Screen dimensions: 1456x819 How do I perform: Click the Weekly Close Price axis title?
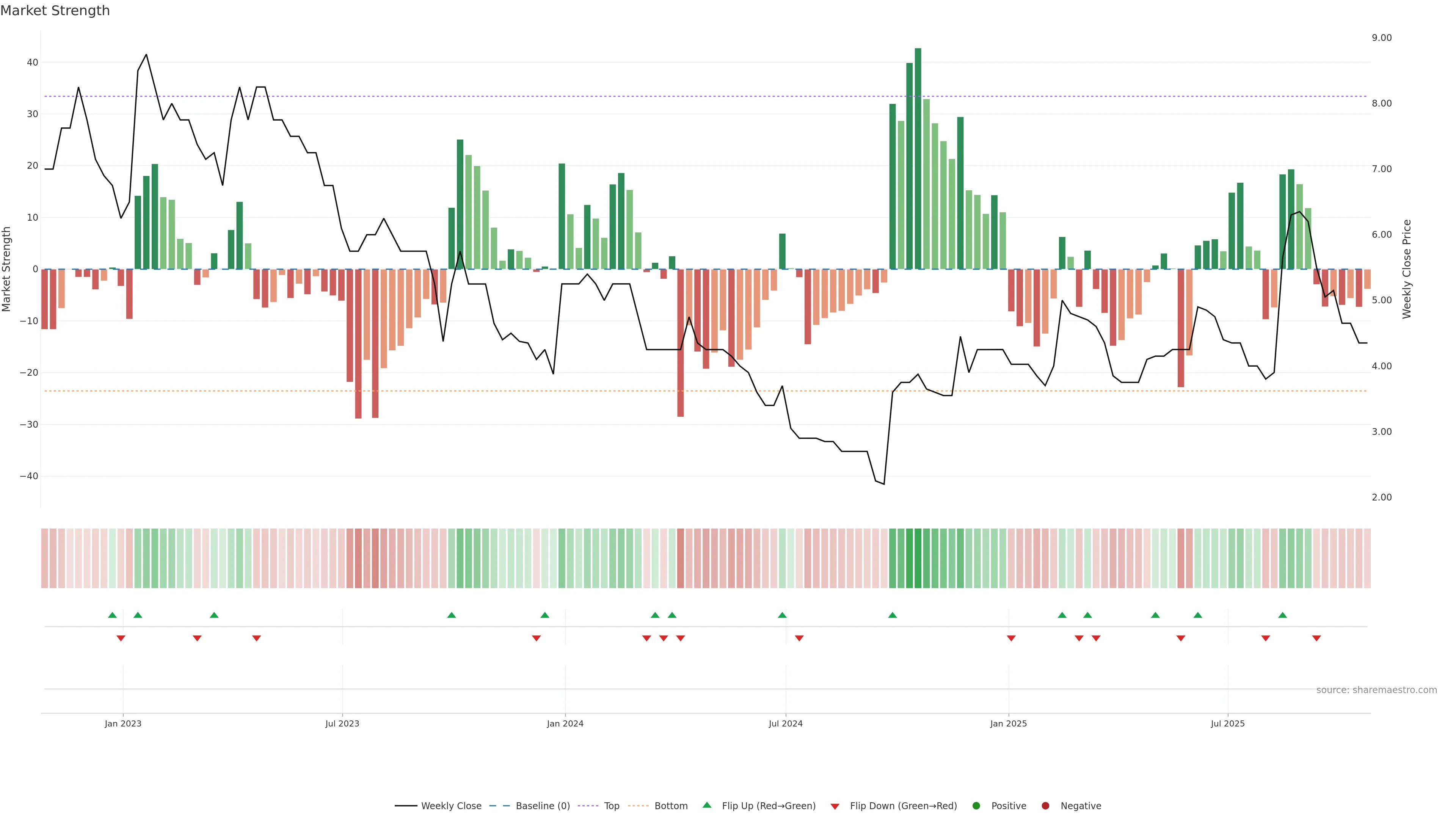point(1407,269)
